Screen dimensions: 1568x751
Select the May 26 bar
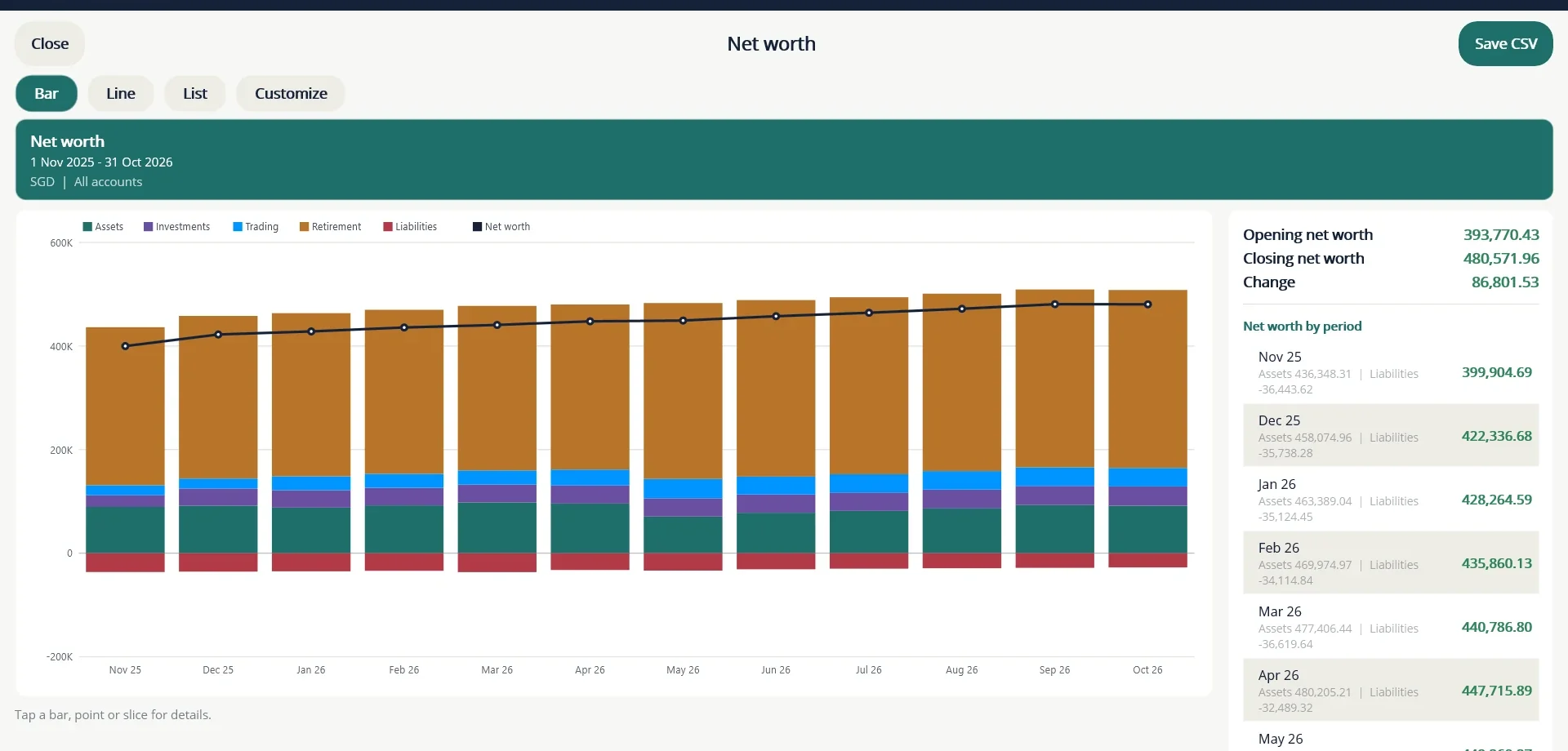point(684,437)
